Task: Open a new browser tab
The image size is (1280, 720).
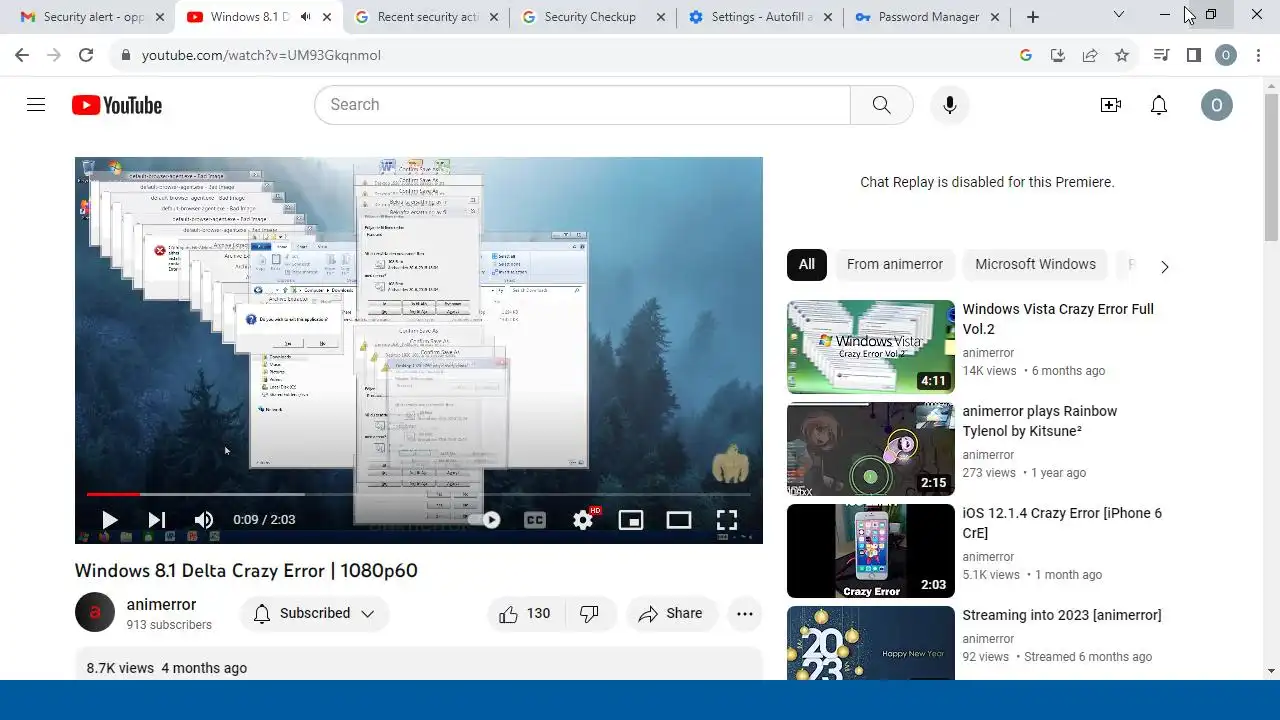Action: (x=1033, y=17)
